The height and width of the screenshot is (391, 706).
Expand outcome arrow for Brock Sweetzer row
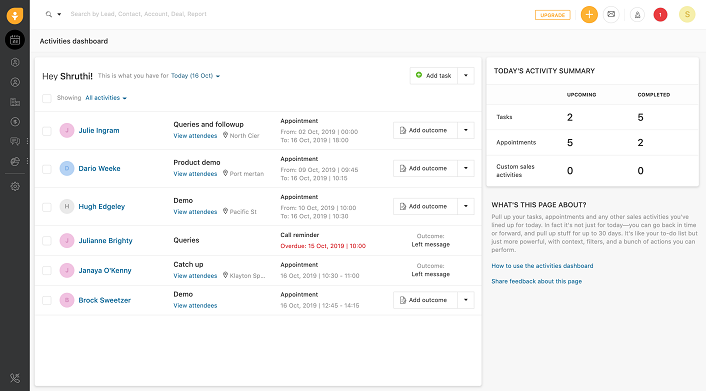(x=466, y=300)
